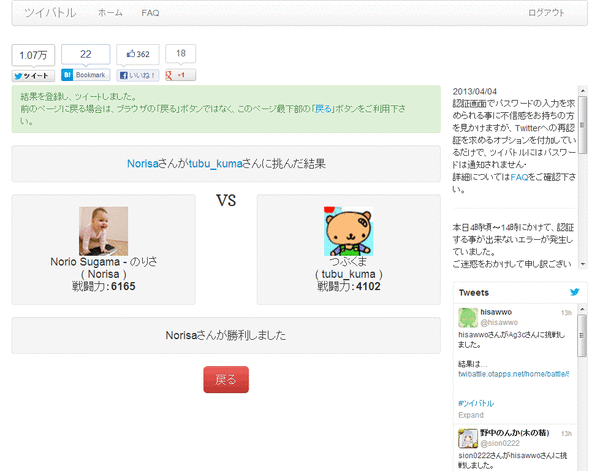The width and height of the screenshot is (600, 471).
Task: Click hisawwo's avatar in Tweets widget
Action: pos(468,318)
